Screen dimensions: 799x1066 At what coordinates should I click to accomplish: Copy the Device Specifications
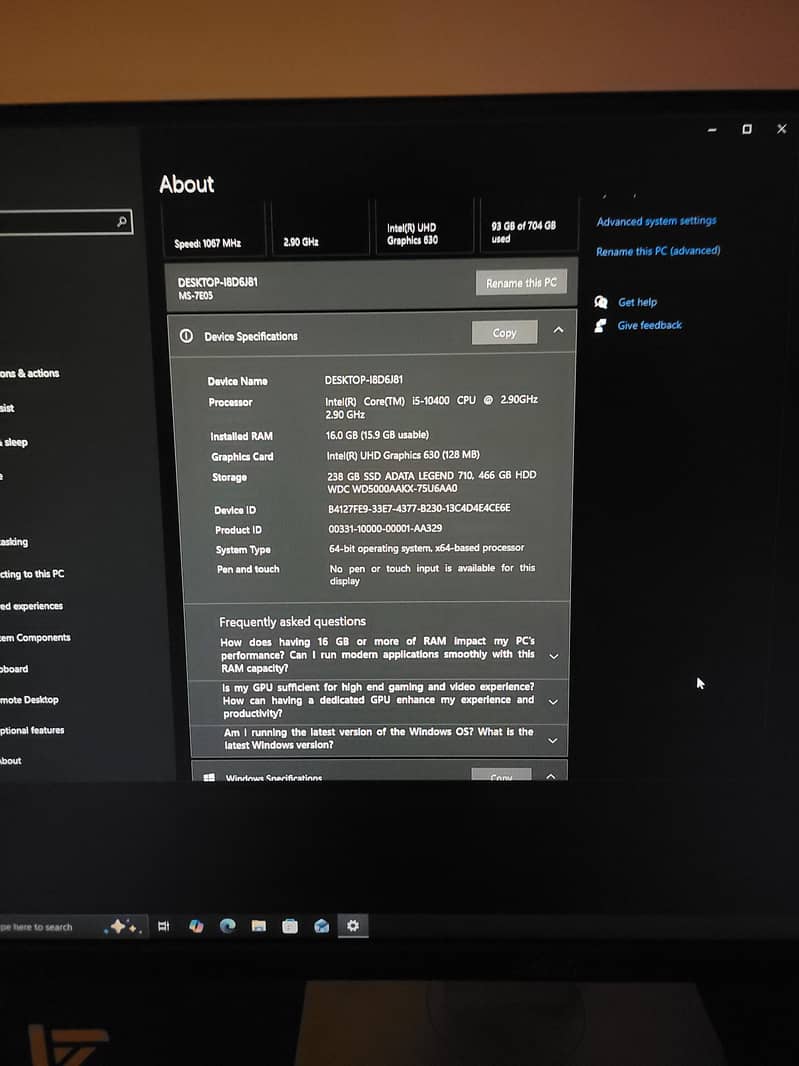(505, 332)
